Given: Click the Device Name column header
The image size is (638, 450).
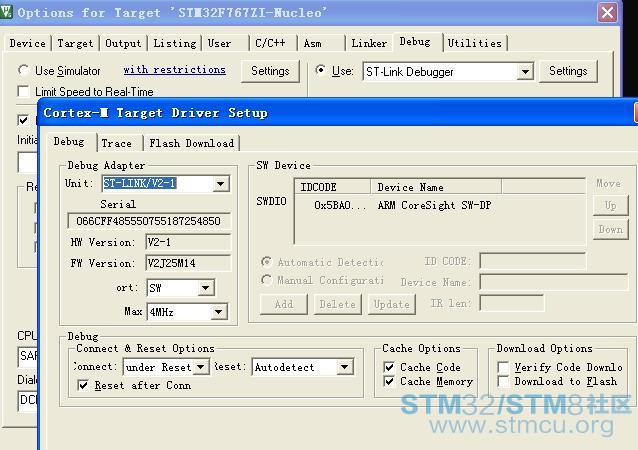Looking at the screenshot, I should tap(436, 187).
